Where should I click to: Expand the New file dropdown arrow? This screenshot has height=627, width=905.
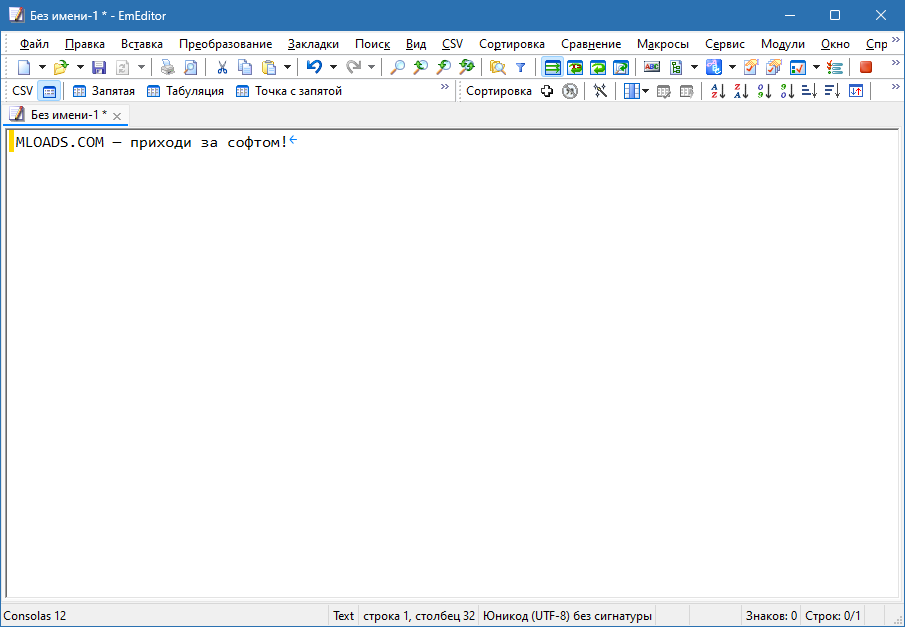[42, 68]
